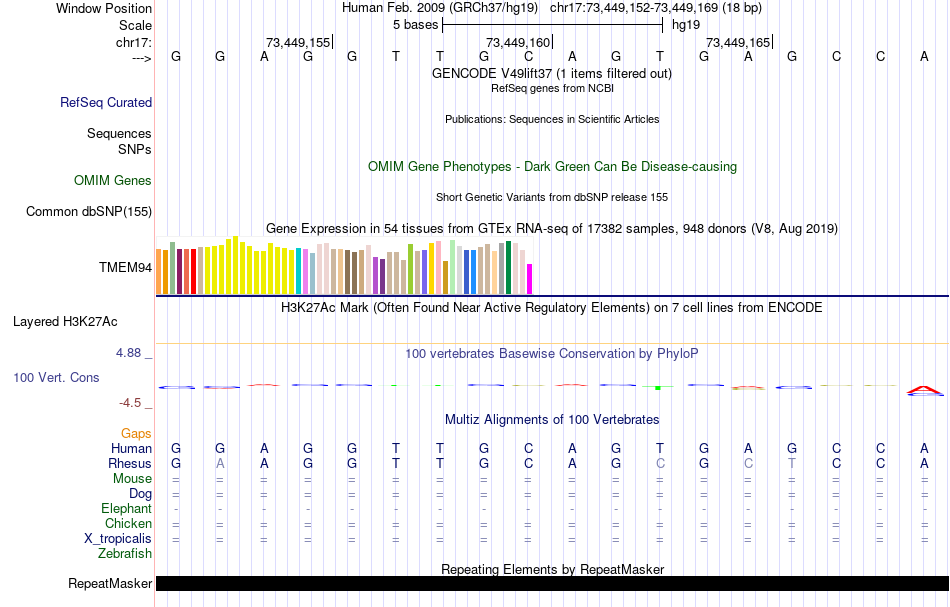Viewport: 950px width, 607px height.
Task: Click the -4.5 PhyloP lower limit value
Action: (x=130, y=403)
